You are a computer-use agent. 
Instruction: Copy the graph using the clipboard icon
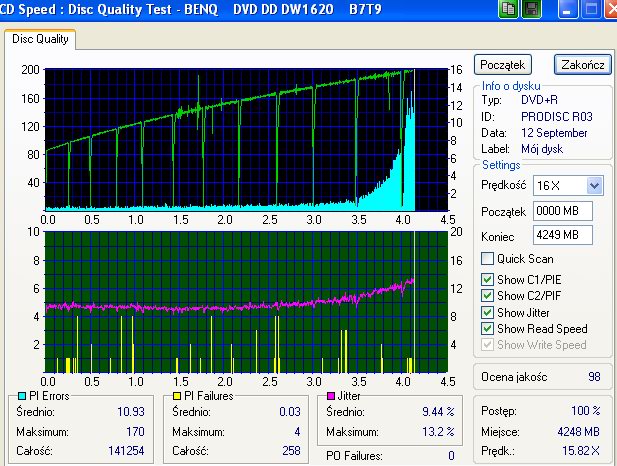[x=508, y=9]
